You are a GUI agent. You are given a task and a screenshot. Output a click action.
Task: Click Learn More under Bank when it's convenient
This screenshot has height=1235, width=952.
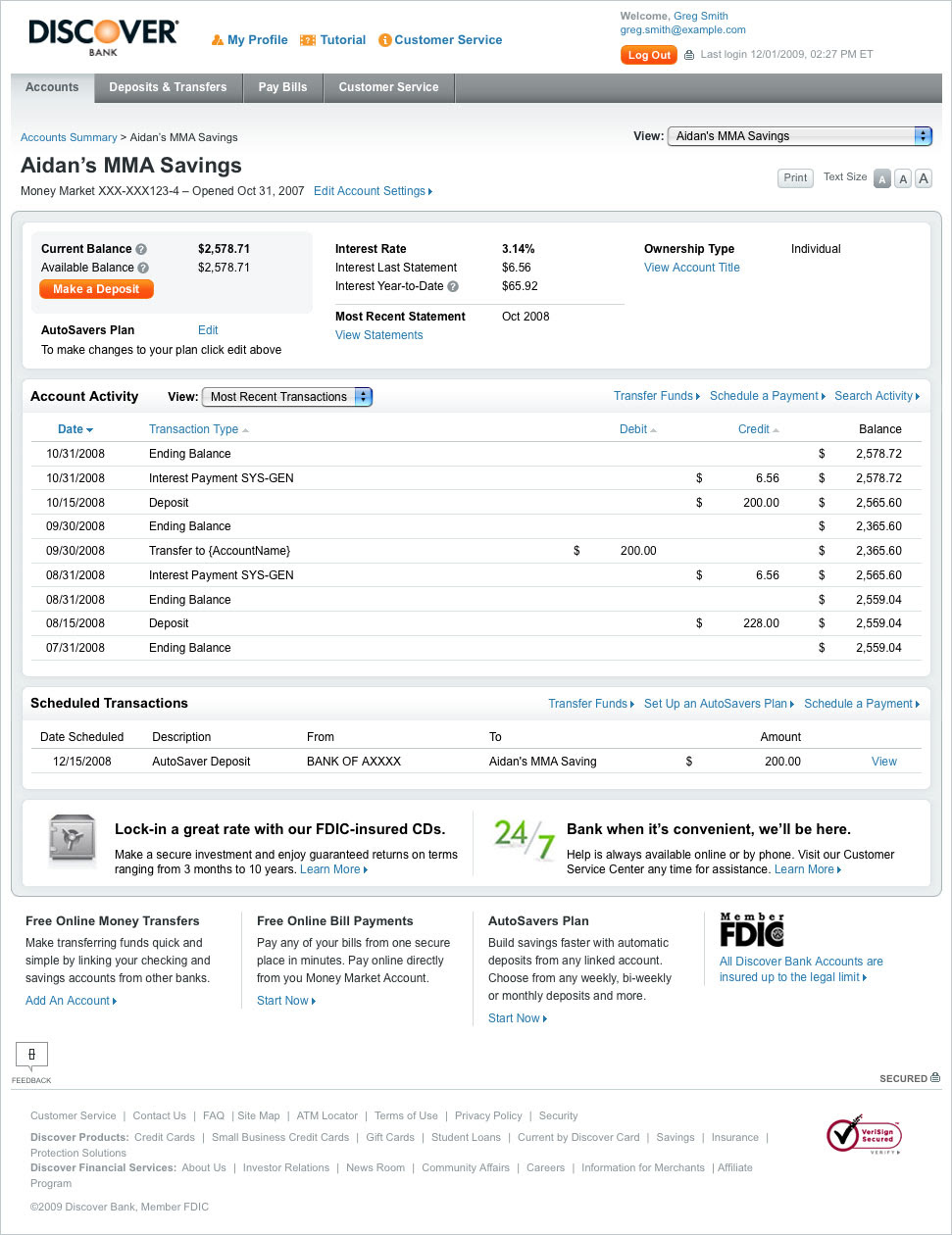[x=808, y=869]
